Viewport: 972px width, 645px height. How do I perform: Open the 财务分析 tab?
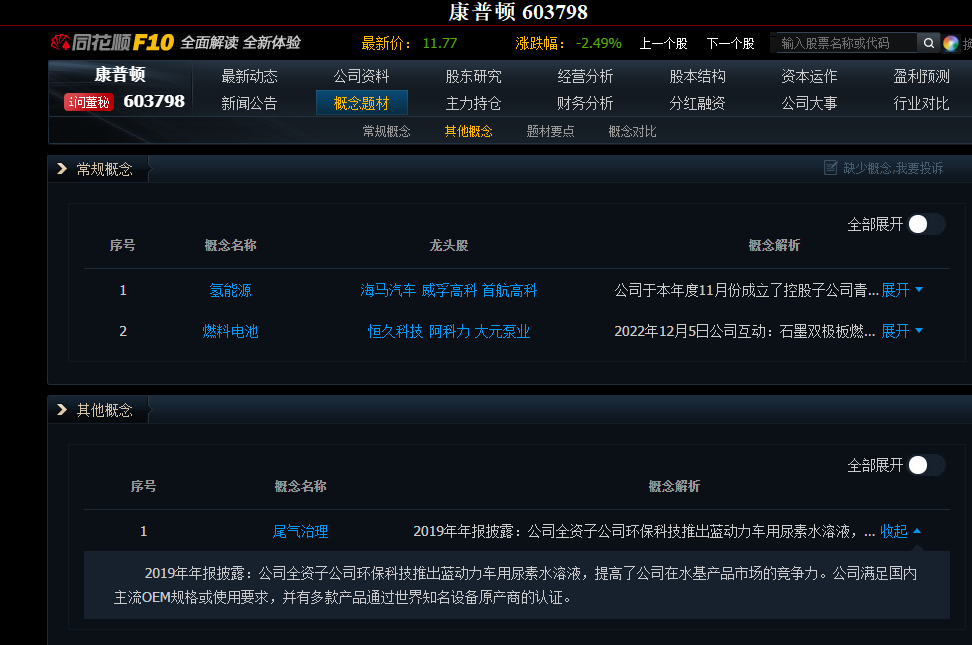click(585, 103)
